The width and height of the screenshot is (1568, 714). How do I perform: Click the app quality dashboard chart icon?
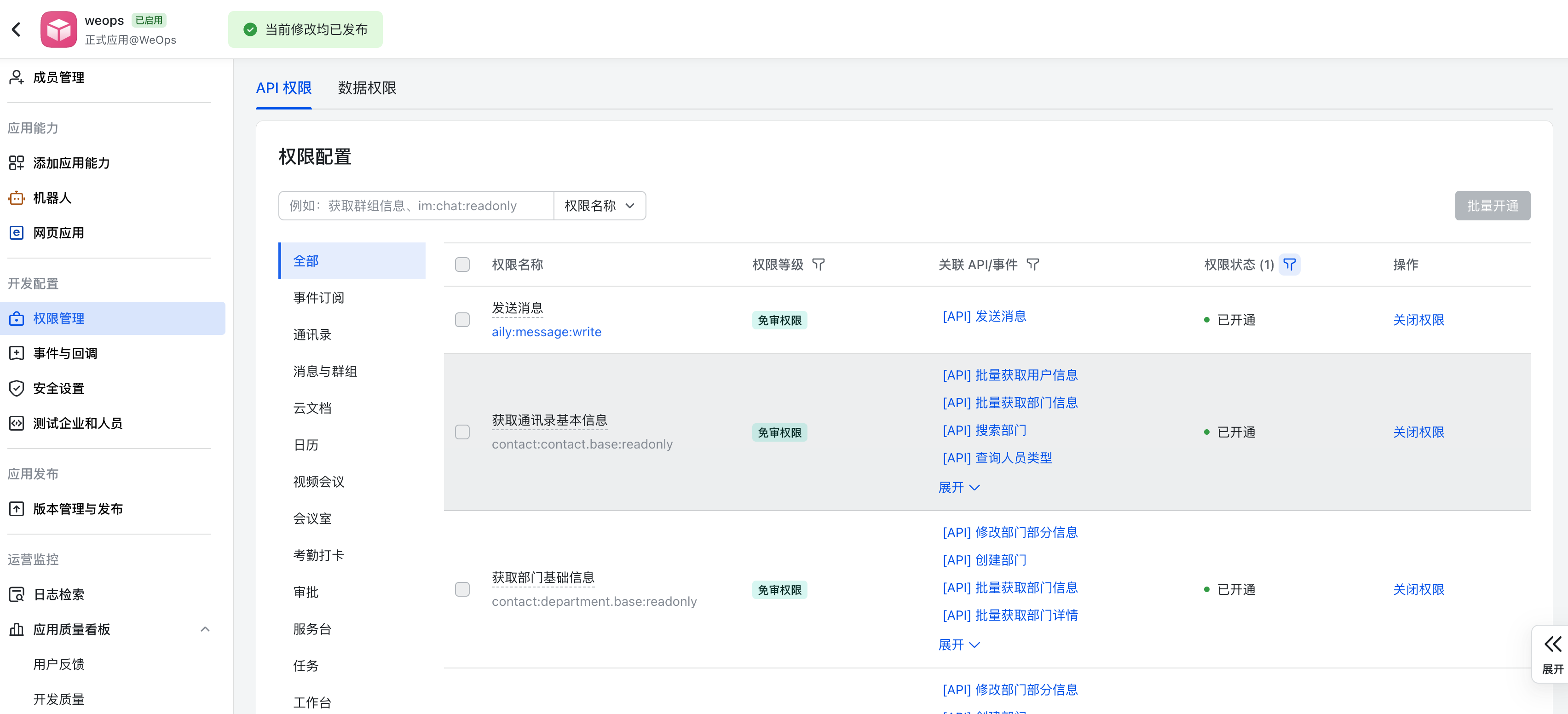17,629
